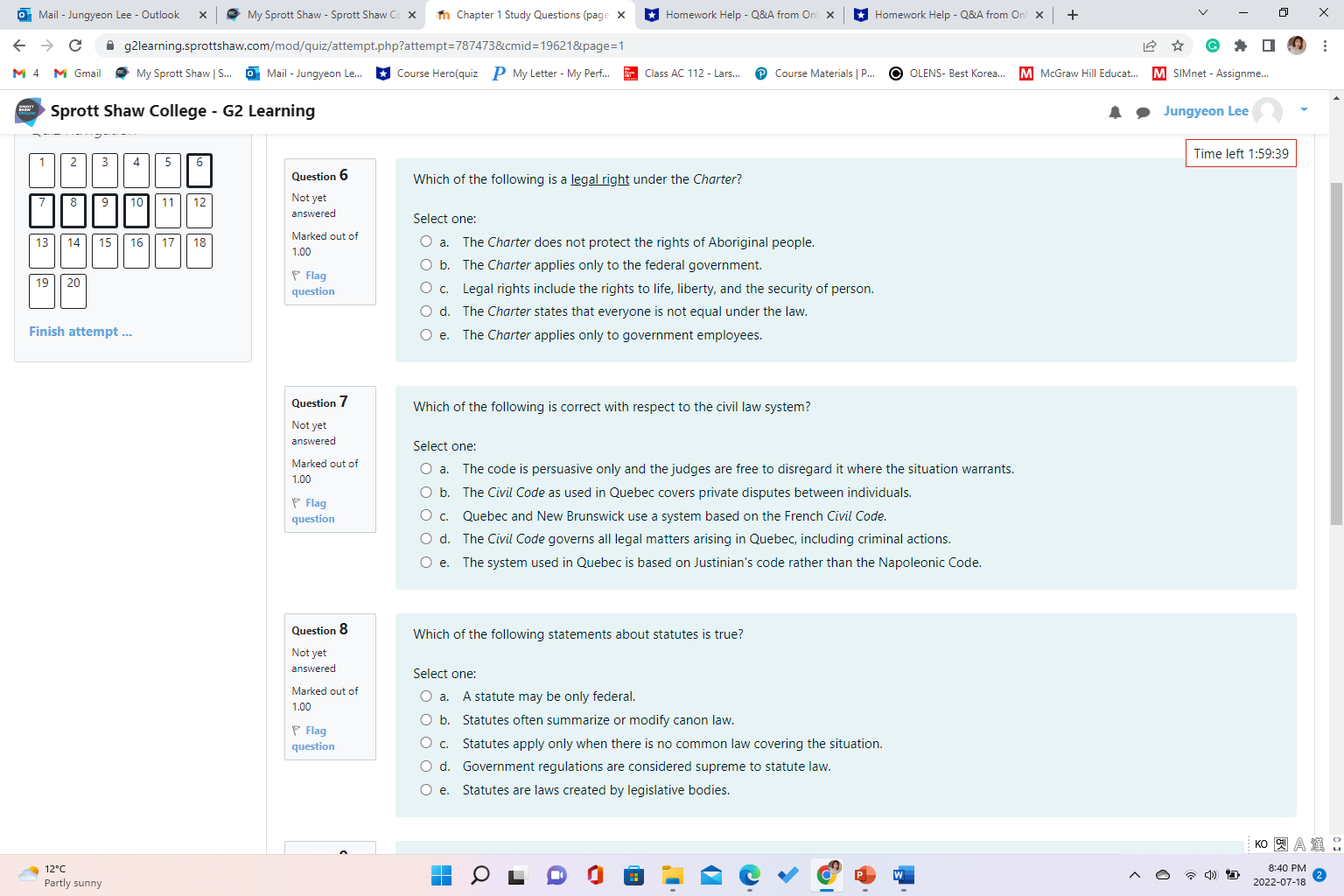Choose option b for Question 8

426,719
